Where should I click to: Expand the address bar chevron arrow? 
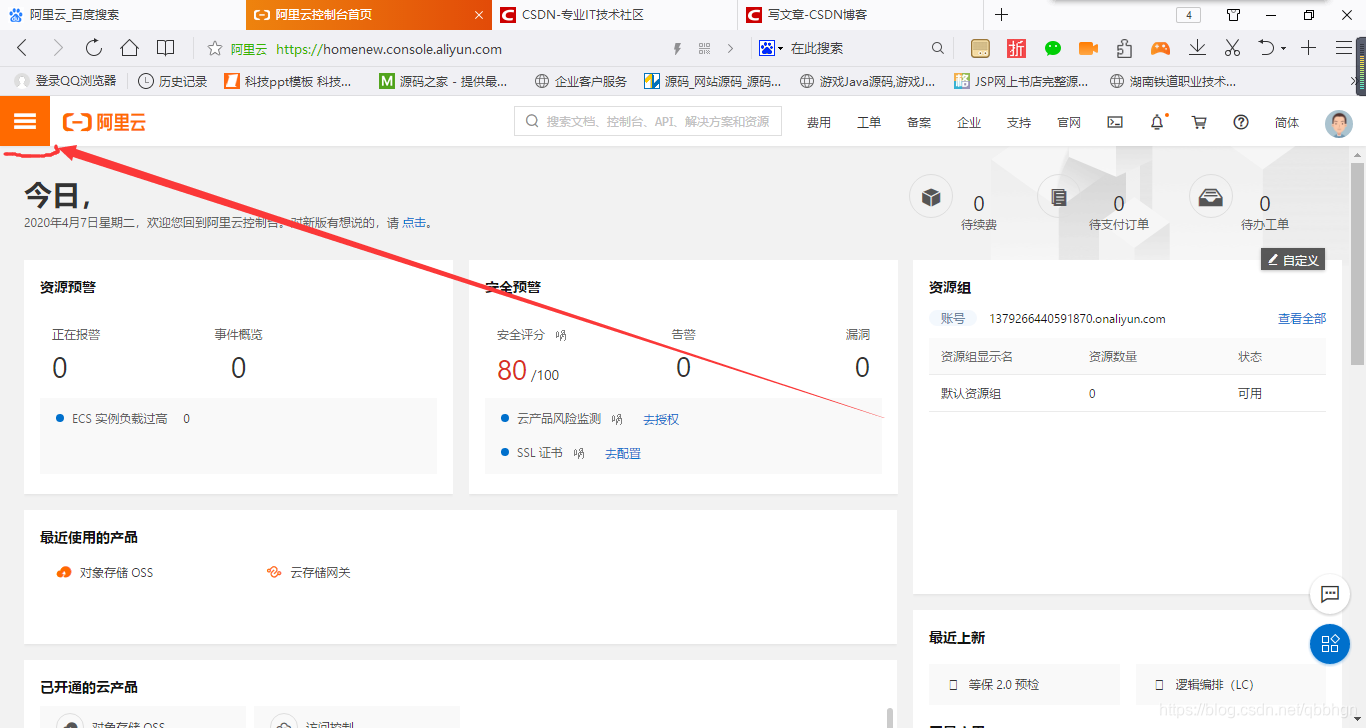pos(731,48)
